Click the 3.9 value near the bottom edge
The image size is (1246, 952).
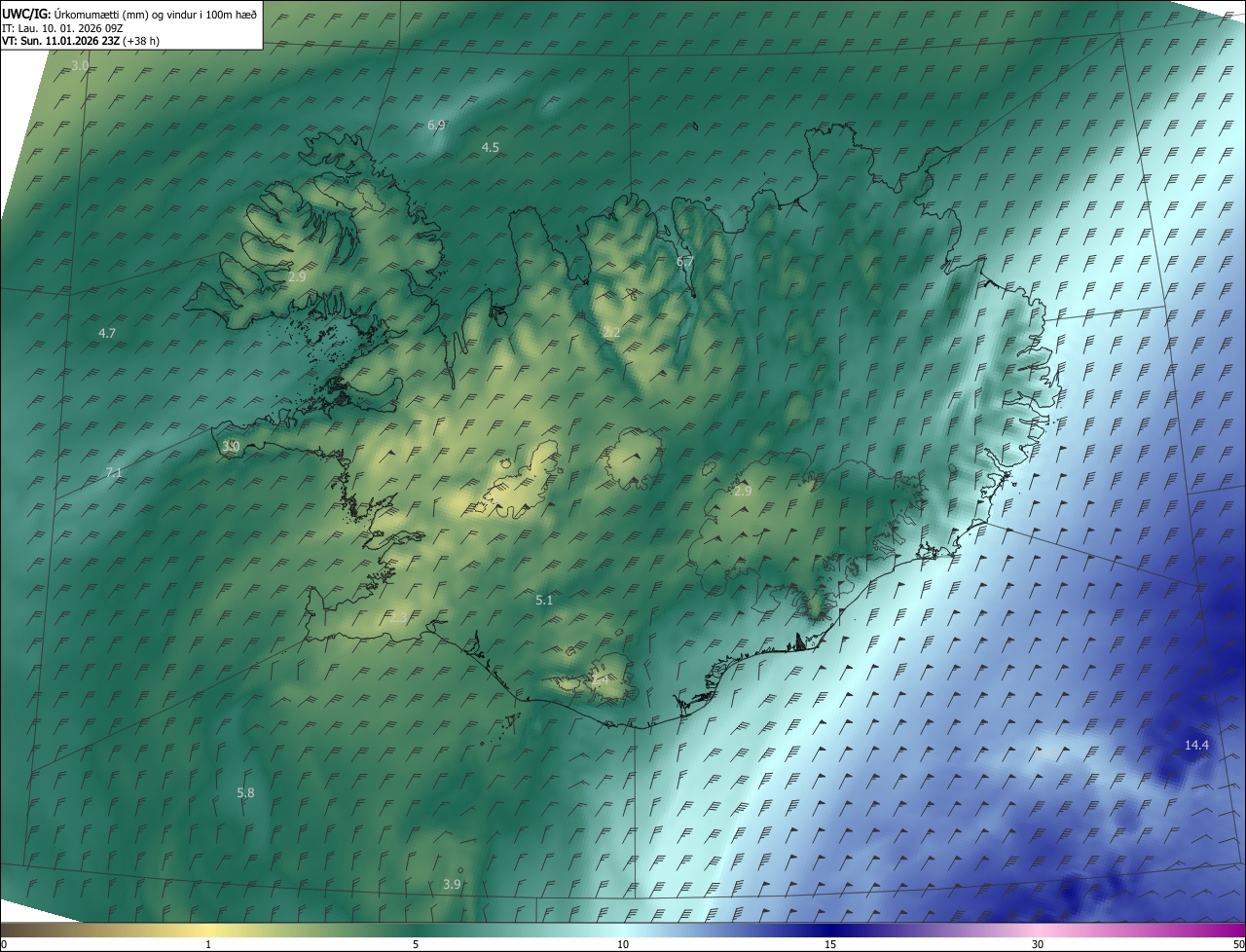coord(452,884)
